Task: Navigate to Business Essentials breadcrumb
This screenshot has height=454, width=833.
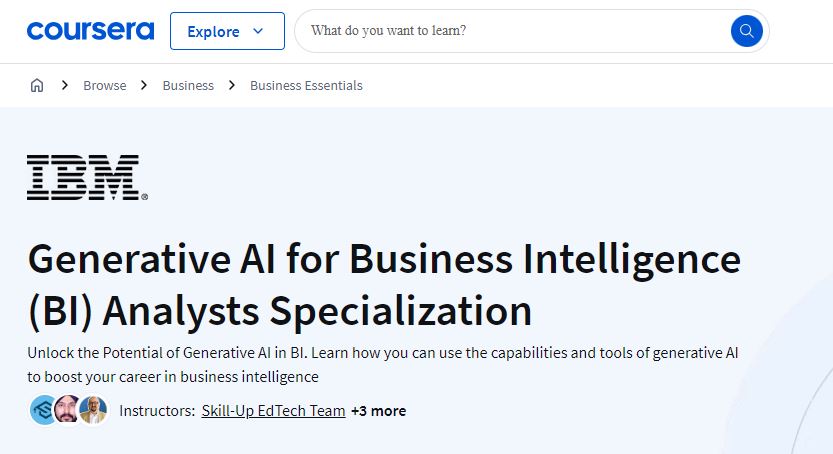Action: pos(307,85)
